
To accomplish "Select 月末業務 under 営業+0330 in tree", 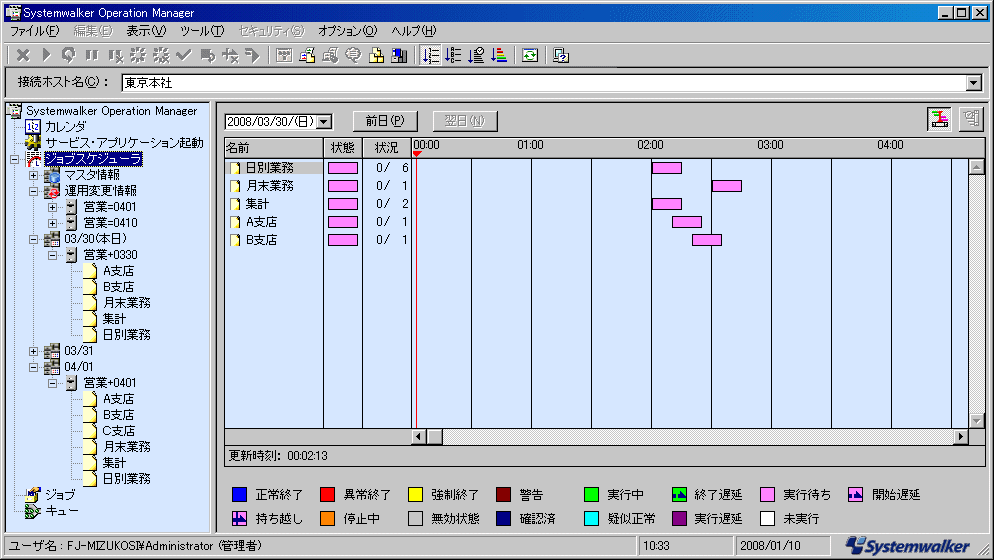I will pos(127,303).
